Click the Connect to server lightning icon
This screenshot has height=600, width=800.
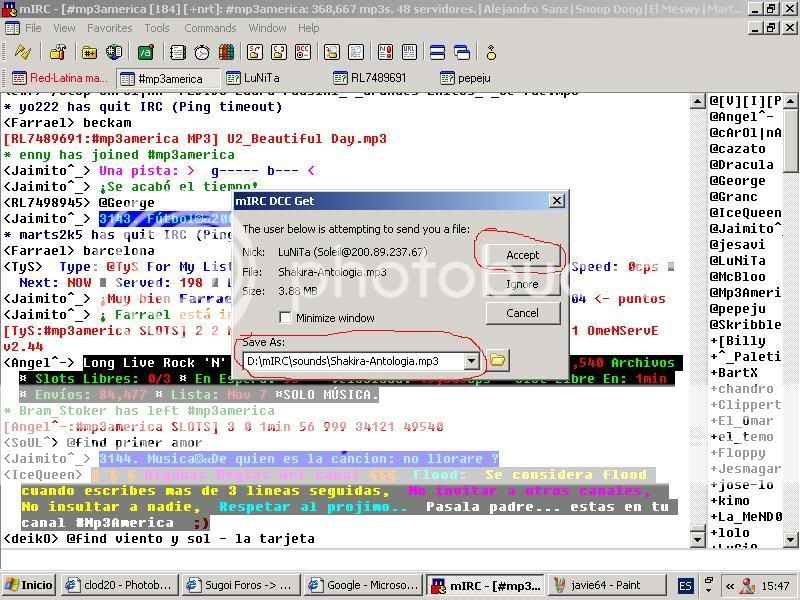tap(22, 52)
